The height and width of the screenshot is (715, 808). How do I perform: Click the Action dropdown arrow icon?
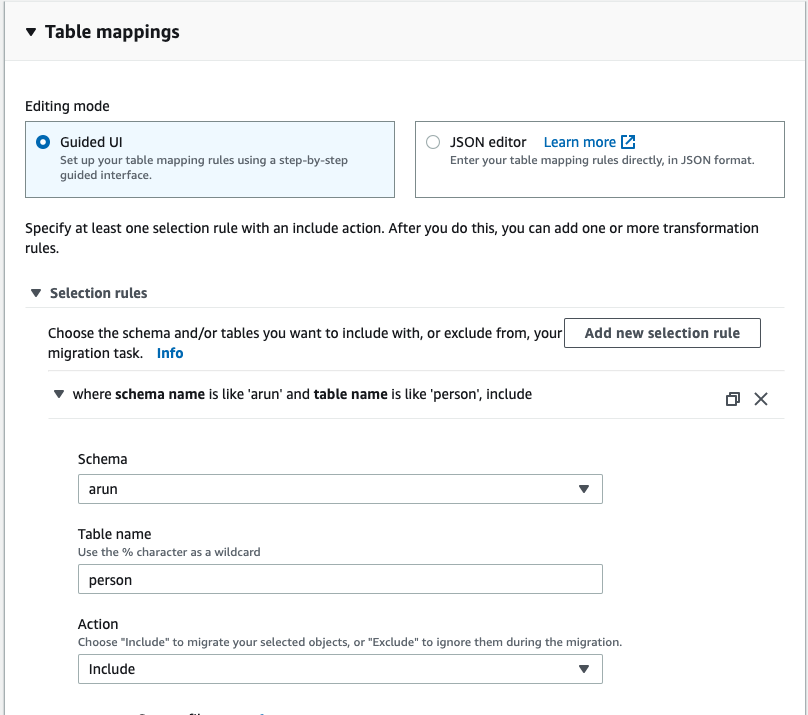click(584, 669)
